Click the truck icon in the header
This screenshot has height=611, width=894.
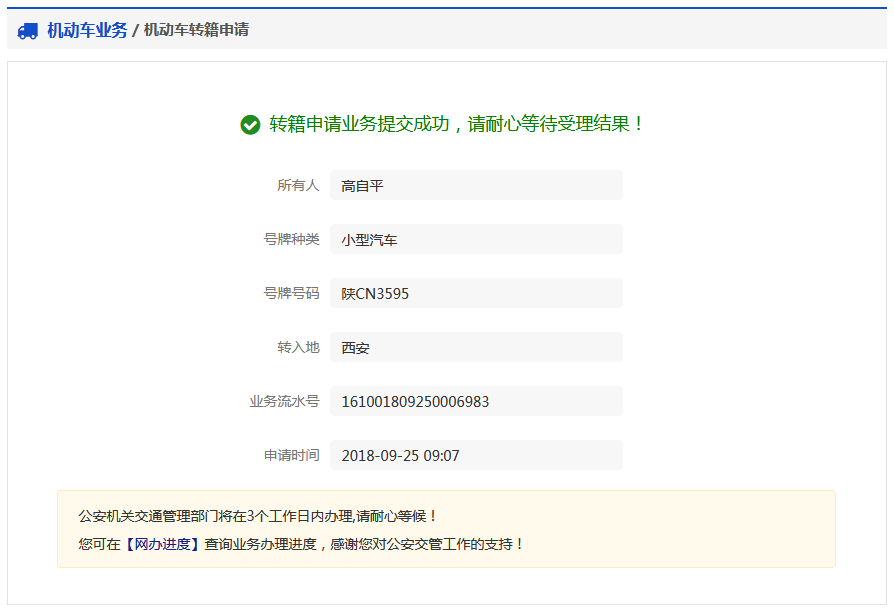(28, 31)
